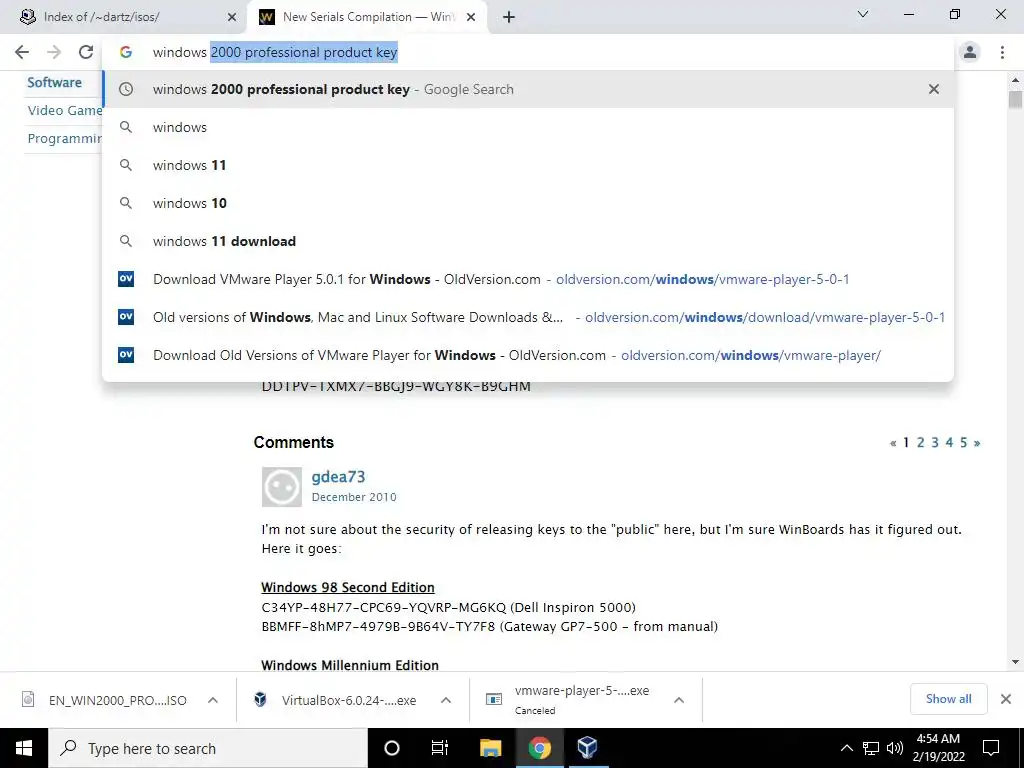
Task: Switch to the 'Index of /~dartz/isos/' tab
Action: point(124,17)
